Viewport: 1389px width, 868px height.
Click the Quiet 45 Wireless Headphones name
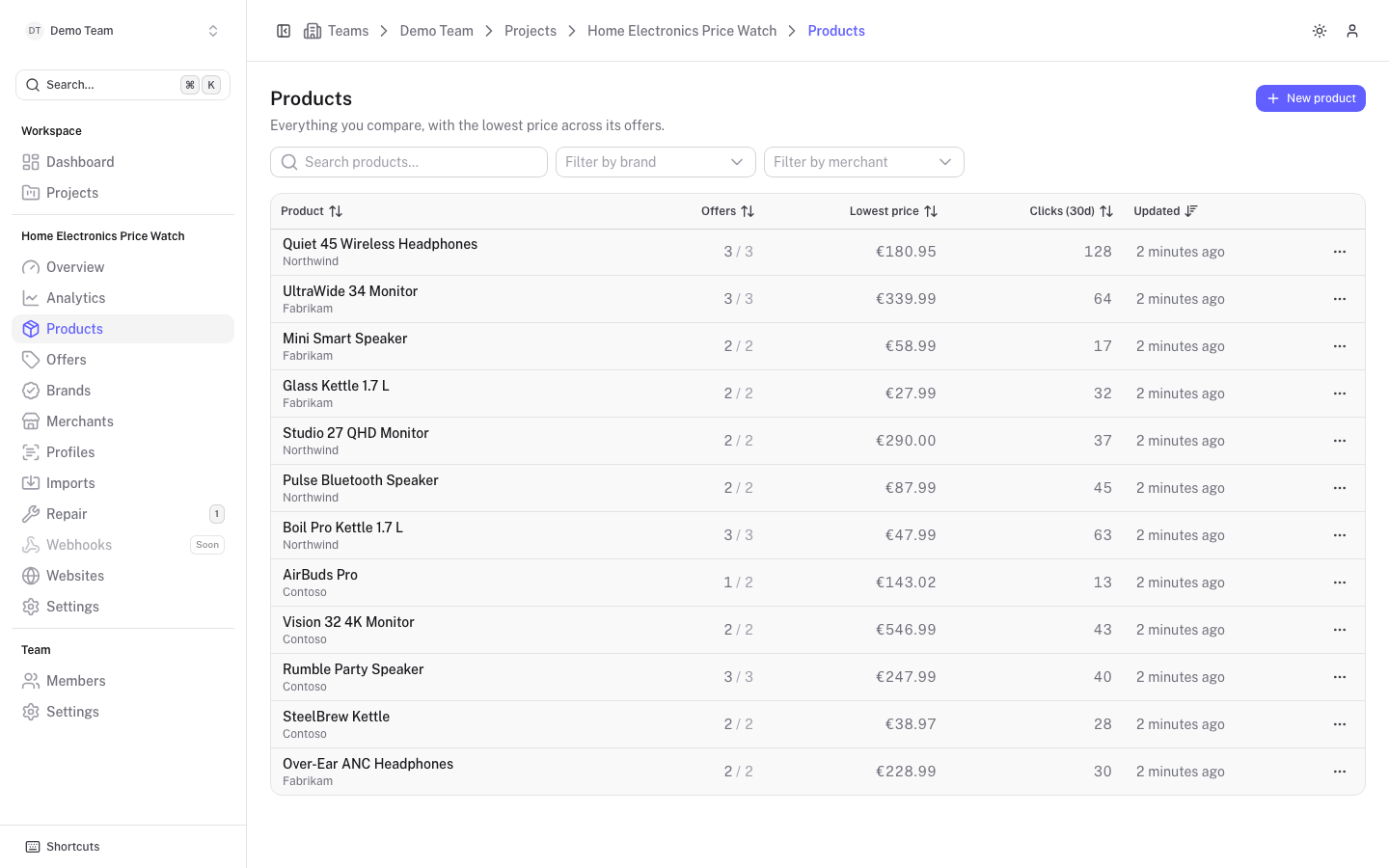coord(380,244)
